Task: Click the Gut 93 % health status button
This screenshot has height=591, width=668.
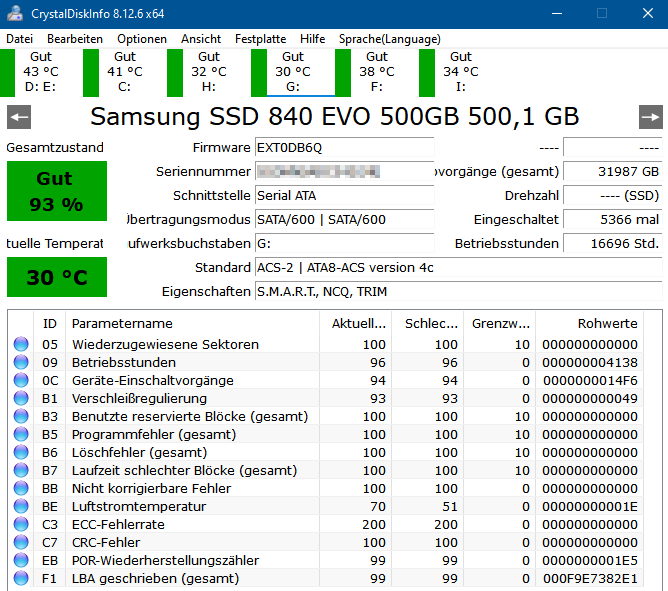Action: [57, 191]
